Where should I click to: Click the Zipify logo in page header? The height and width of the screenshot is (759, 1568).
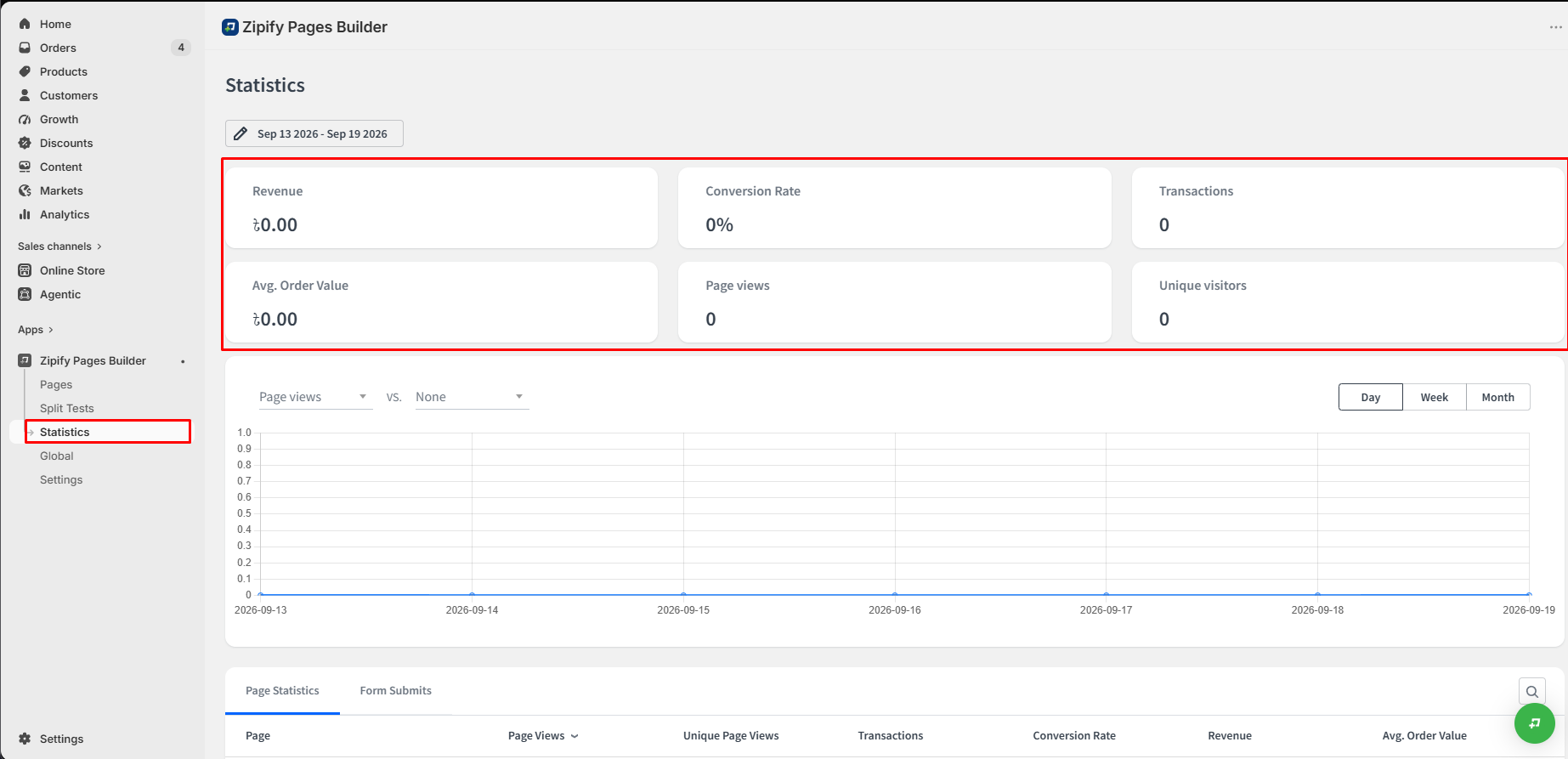230,27
